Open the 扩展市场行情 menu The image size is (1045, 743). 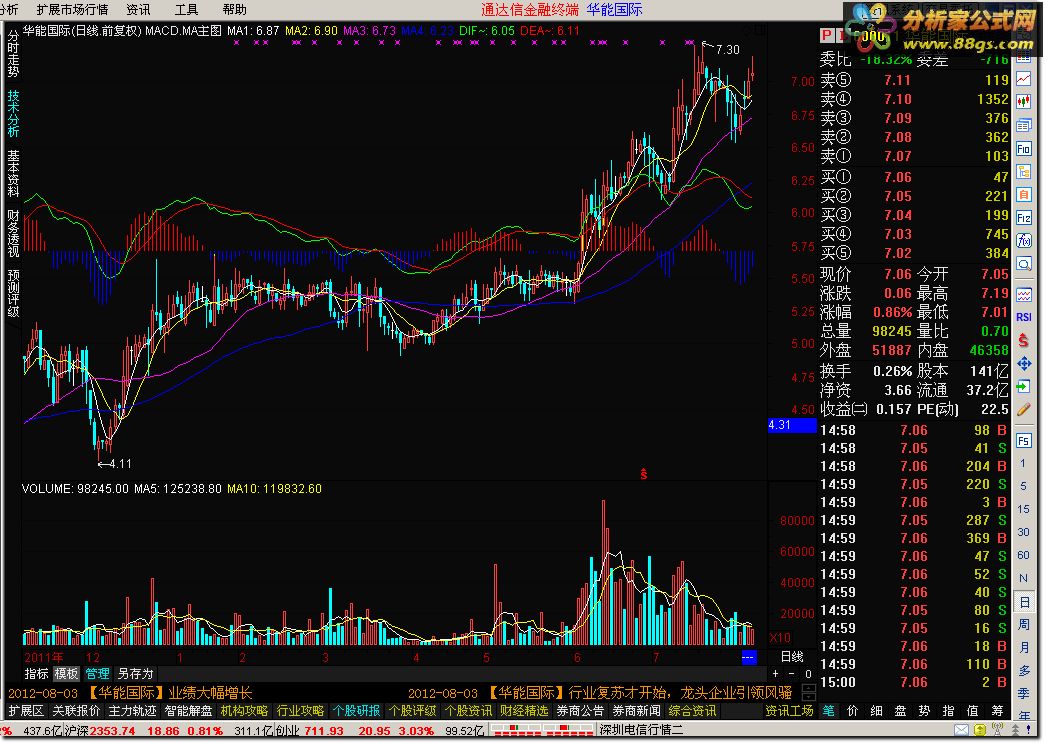point(72,9)
